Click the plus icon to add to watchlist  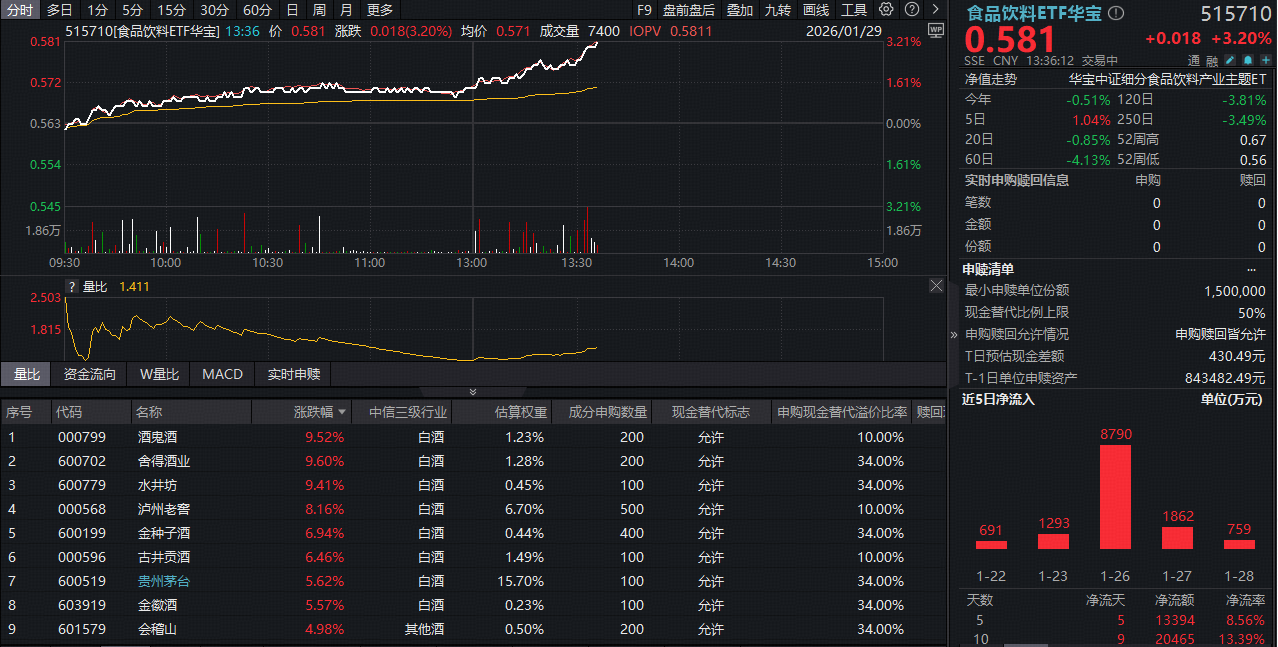(x=1266, y=60)
